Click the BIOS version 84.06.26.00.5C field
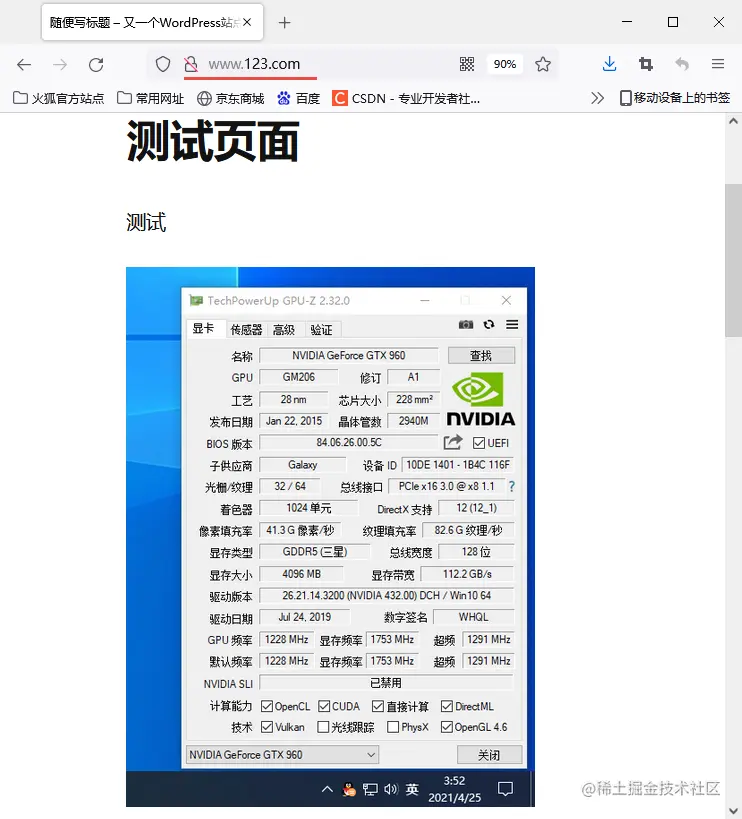 (x=349, y=442)
